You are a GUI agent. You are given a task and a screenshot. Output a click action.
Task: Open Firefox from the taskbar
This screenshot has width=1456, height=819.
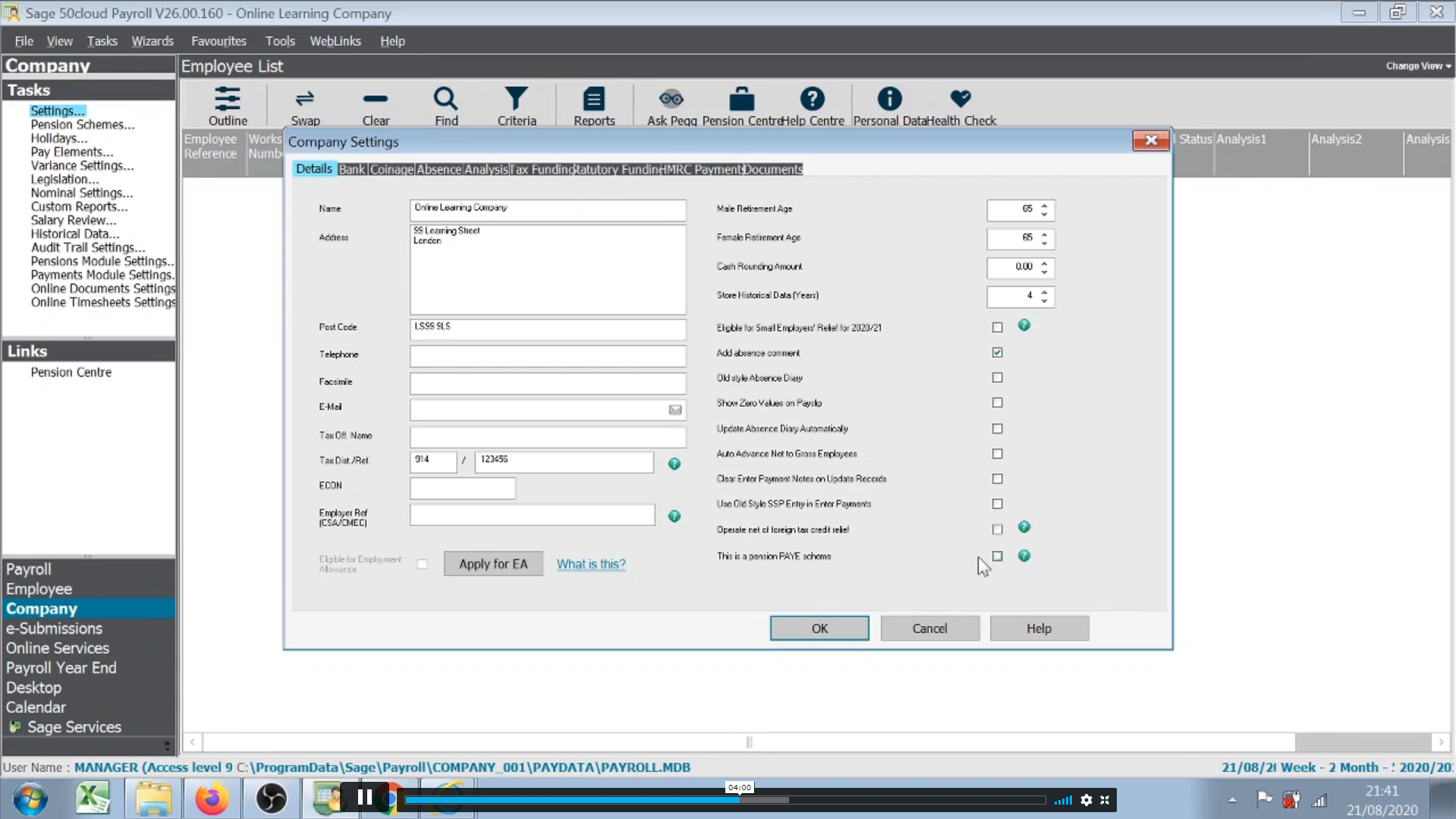(x=212, y=799)
